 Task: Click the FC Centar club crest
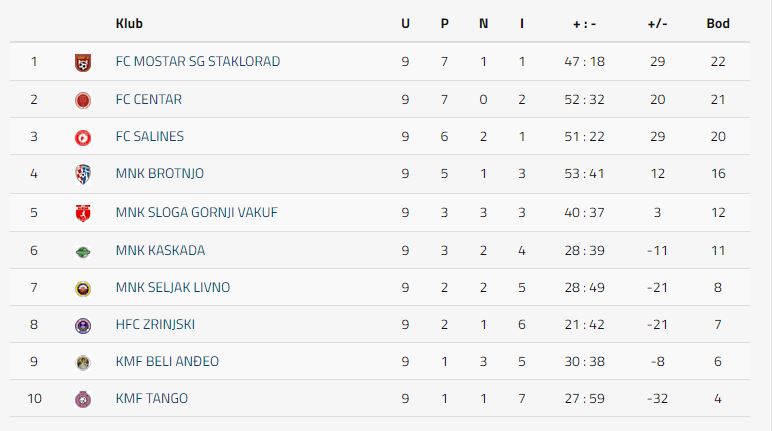click(83, 100)
